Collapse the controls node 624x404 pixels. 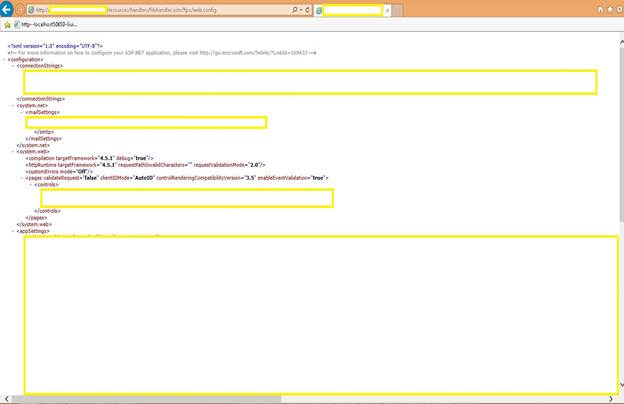point(31,185)
